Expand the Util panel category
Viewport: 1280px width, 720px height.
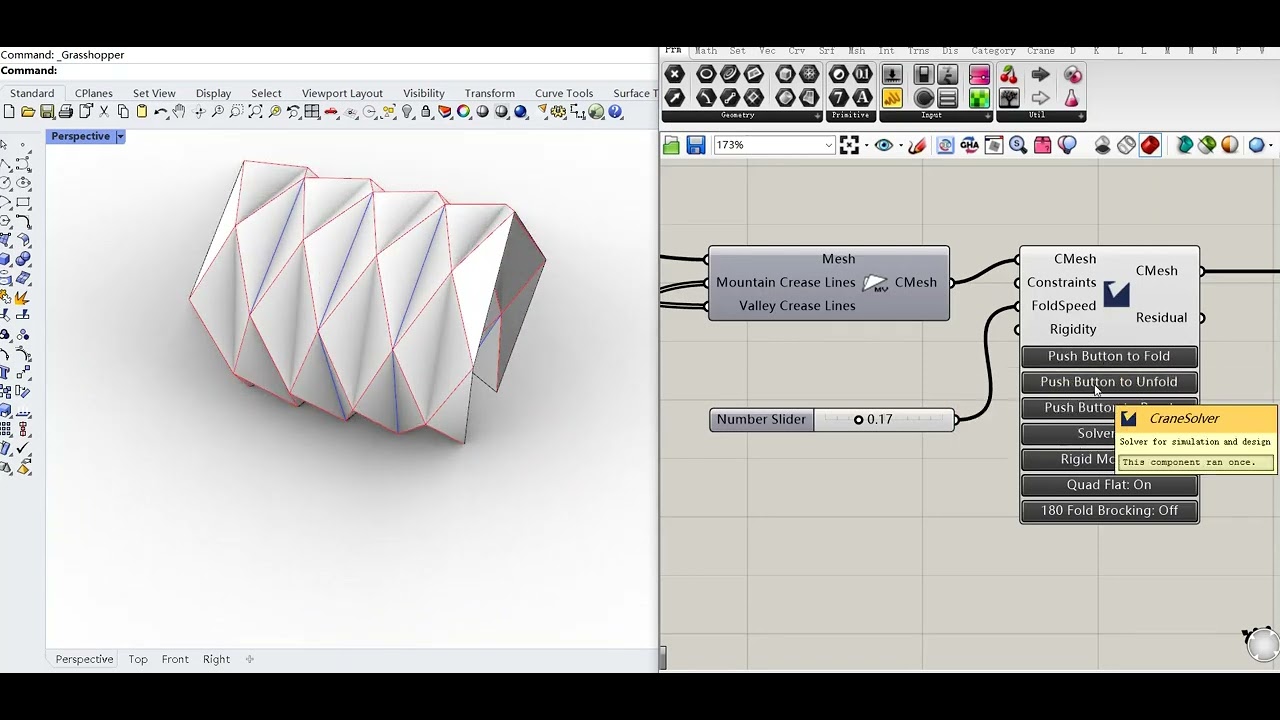[x=1041, y=115]
